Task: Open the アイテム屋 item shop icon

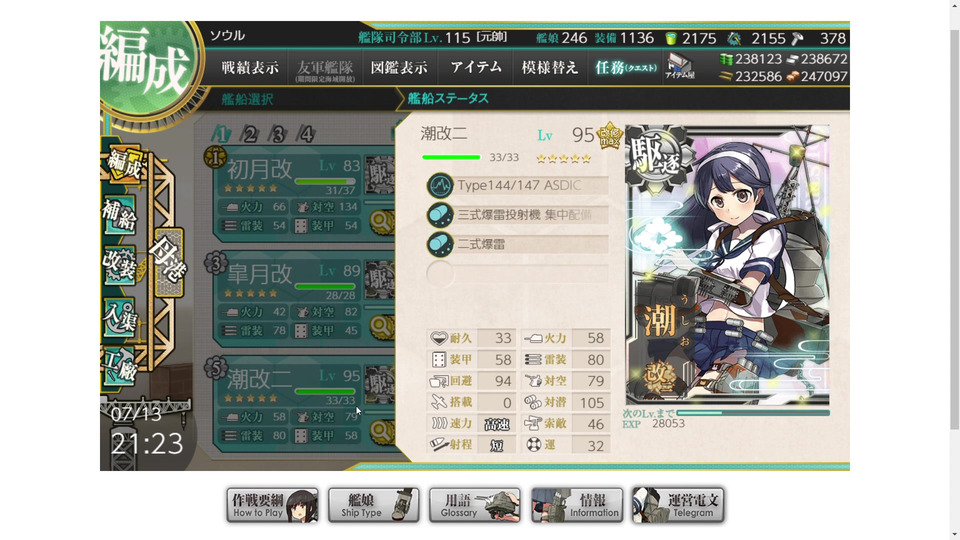Action: click(x=680, y=66)
